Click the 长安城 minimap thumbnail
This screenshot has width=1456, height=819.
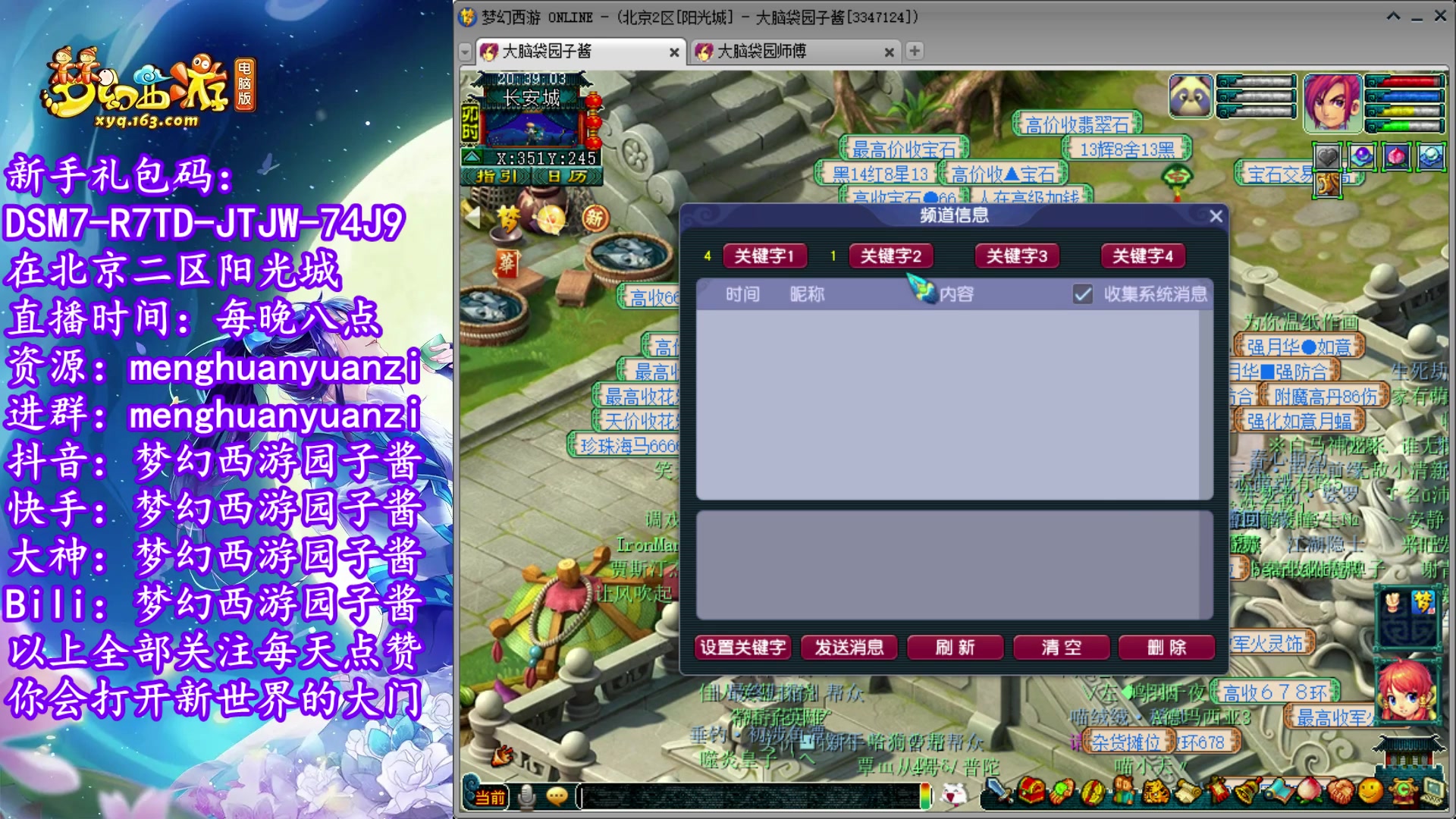tap(534, 128)
